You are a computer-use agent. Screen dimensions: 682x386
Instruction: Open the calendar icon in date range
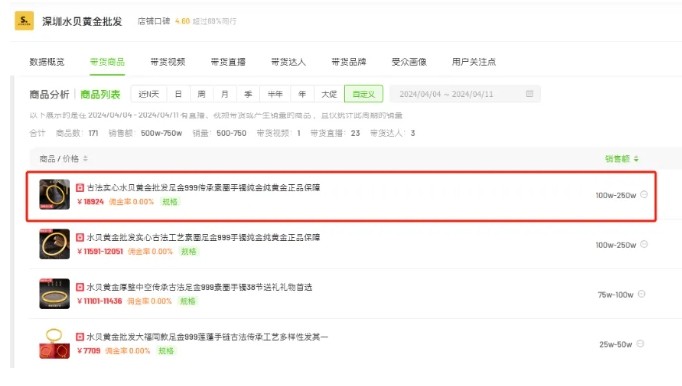coord(529,94)
